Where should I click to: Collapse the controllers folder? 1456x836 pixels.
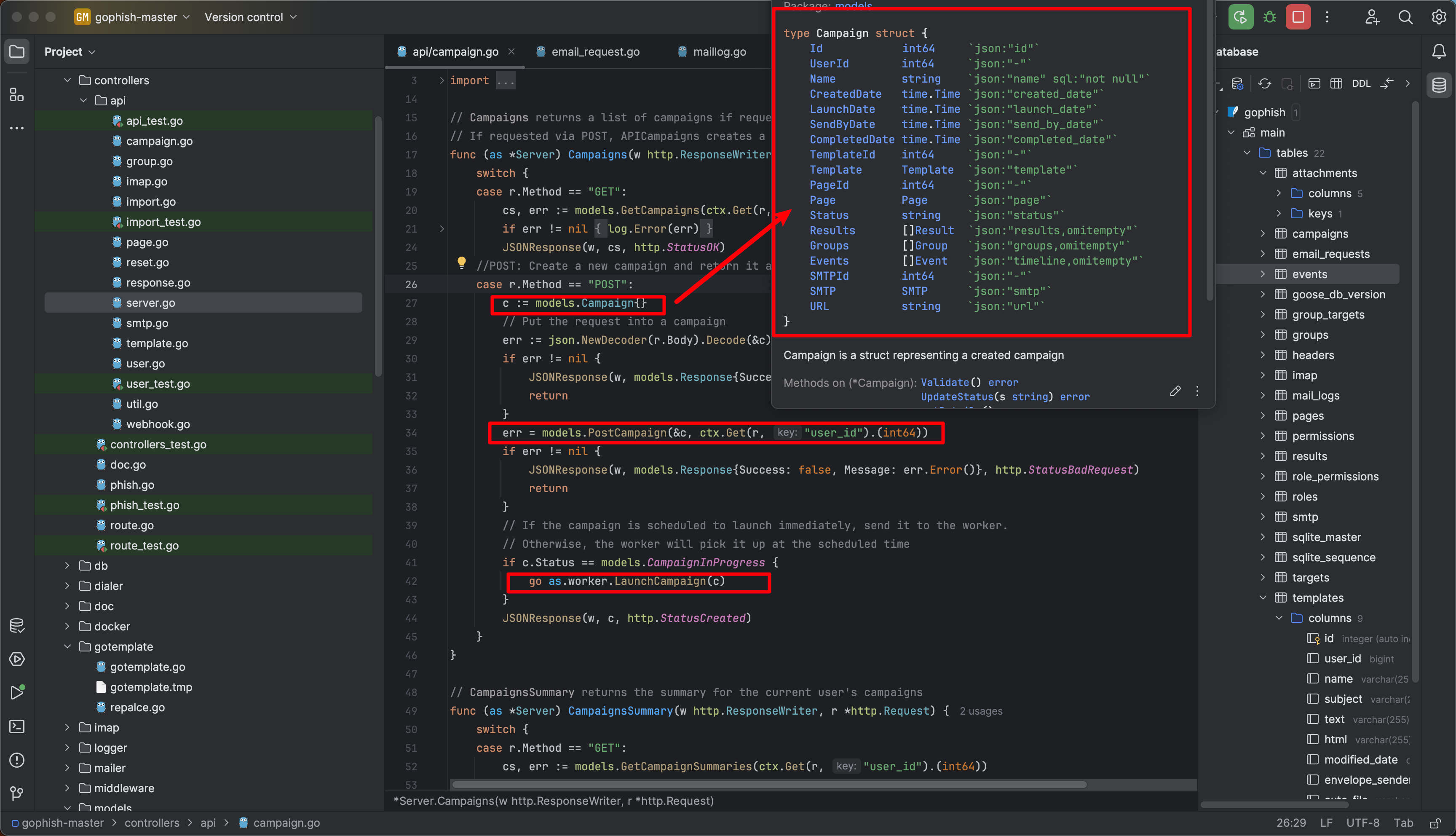tap(67, 80)
